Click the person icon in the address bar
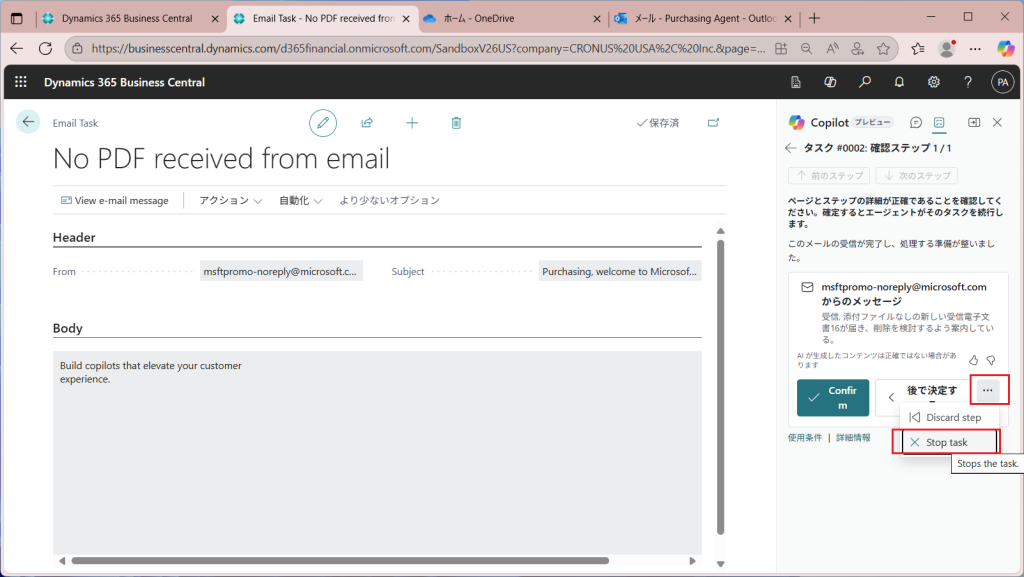This screenshot has height=577, width=1024. (x=857, y=48)
